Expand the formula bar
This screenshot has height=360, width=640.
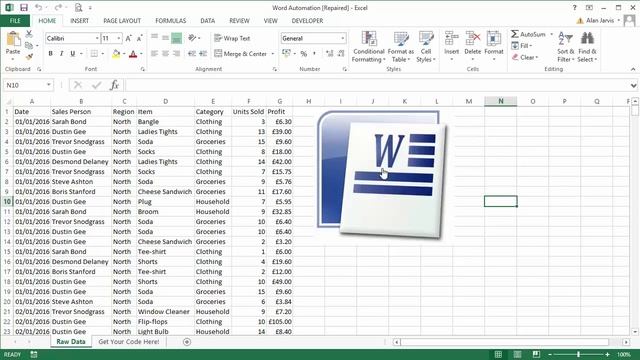(x=633, y=85)
